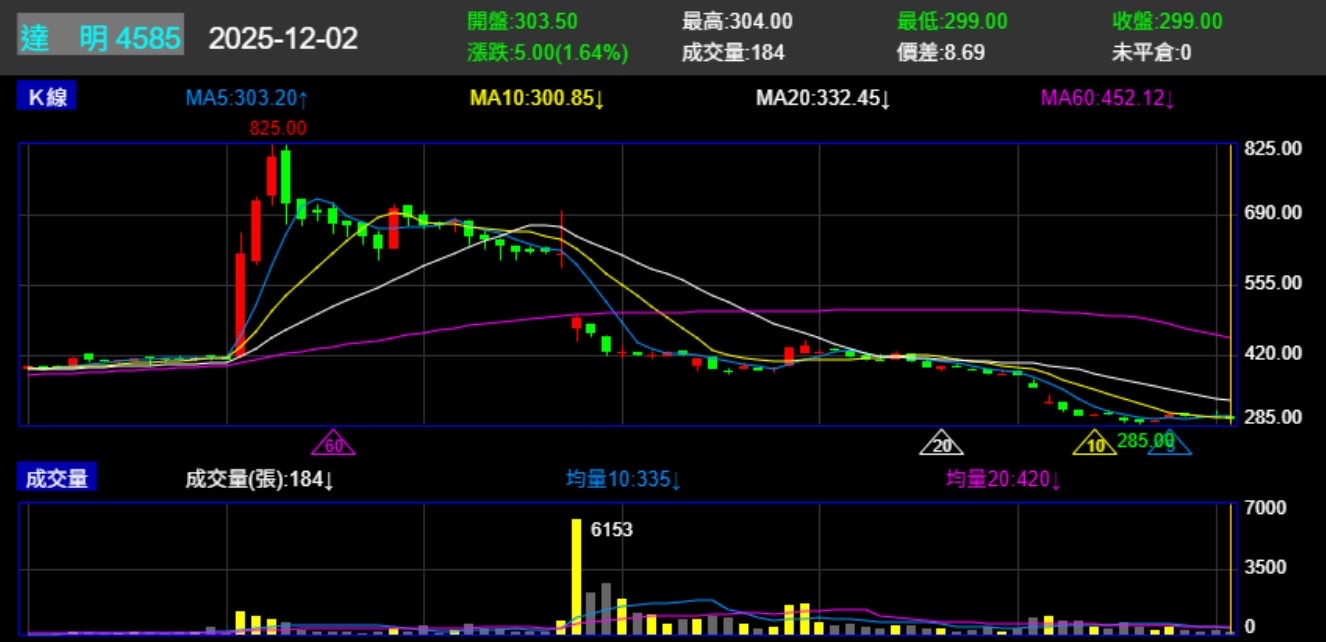
Task: Click the 成交量 panel label
Action: pos(57,479)
